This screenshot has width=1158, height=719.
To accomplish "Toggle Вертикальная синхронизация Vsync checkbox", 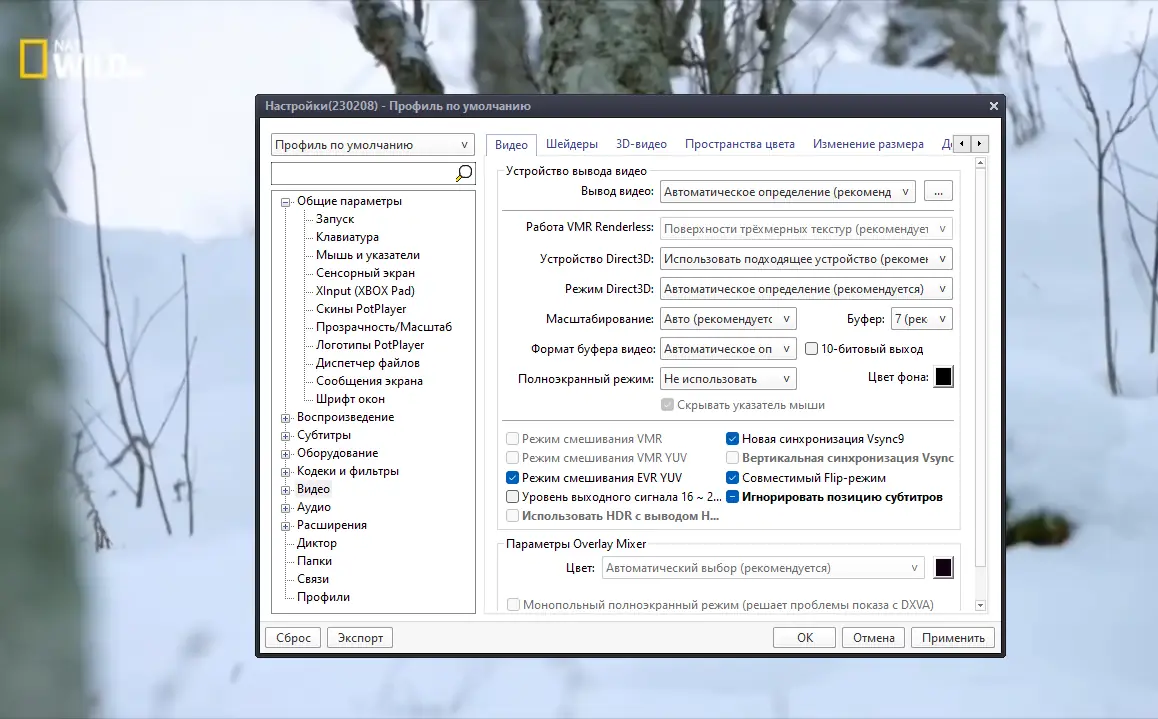I will 732,458.
